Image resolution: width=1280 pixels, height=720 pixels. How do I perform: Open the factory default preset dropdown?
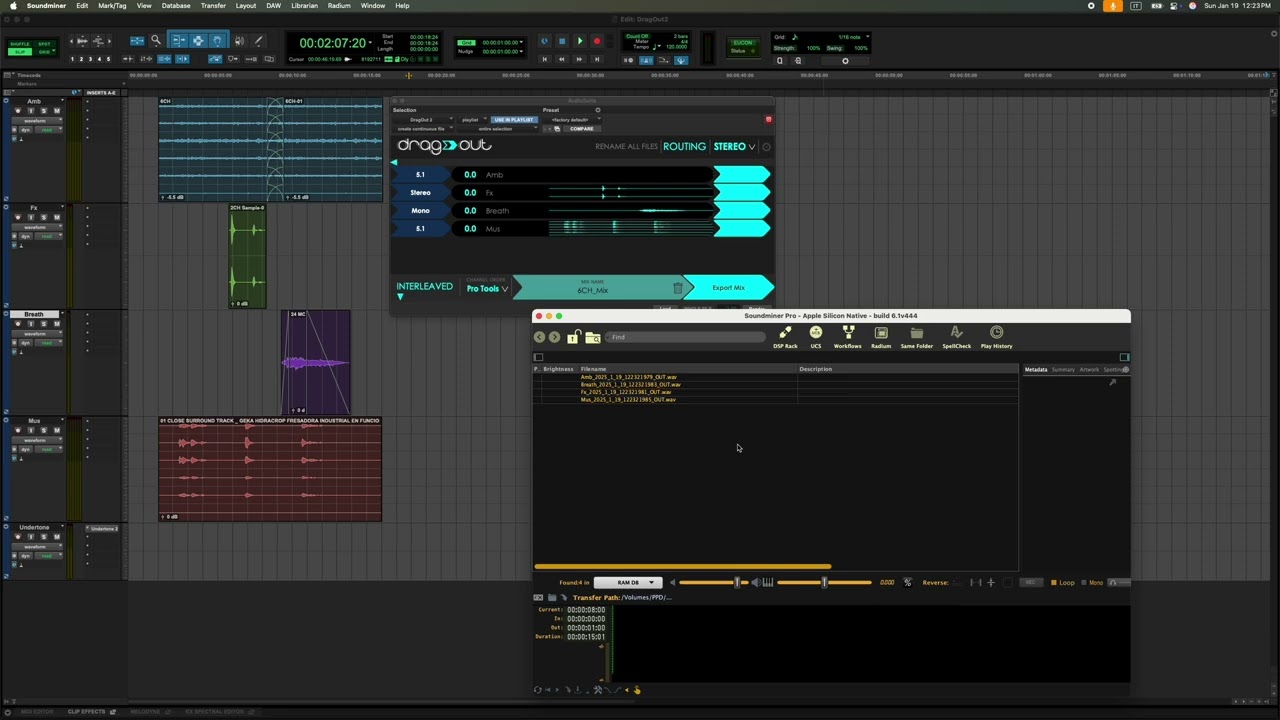570,120
